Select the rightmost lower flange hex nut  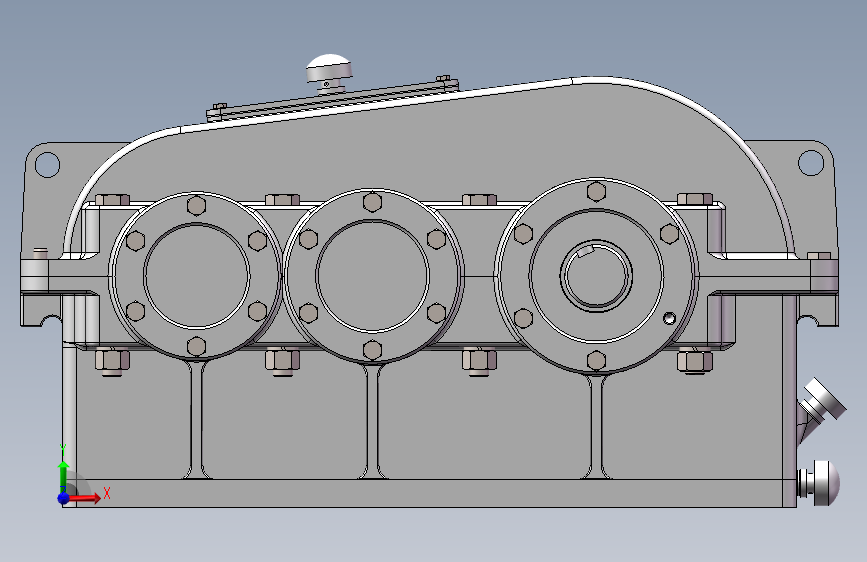pyautogui.click(x=695, y=361)
